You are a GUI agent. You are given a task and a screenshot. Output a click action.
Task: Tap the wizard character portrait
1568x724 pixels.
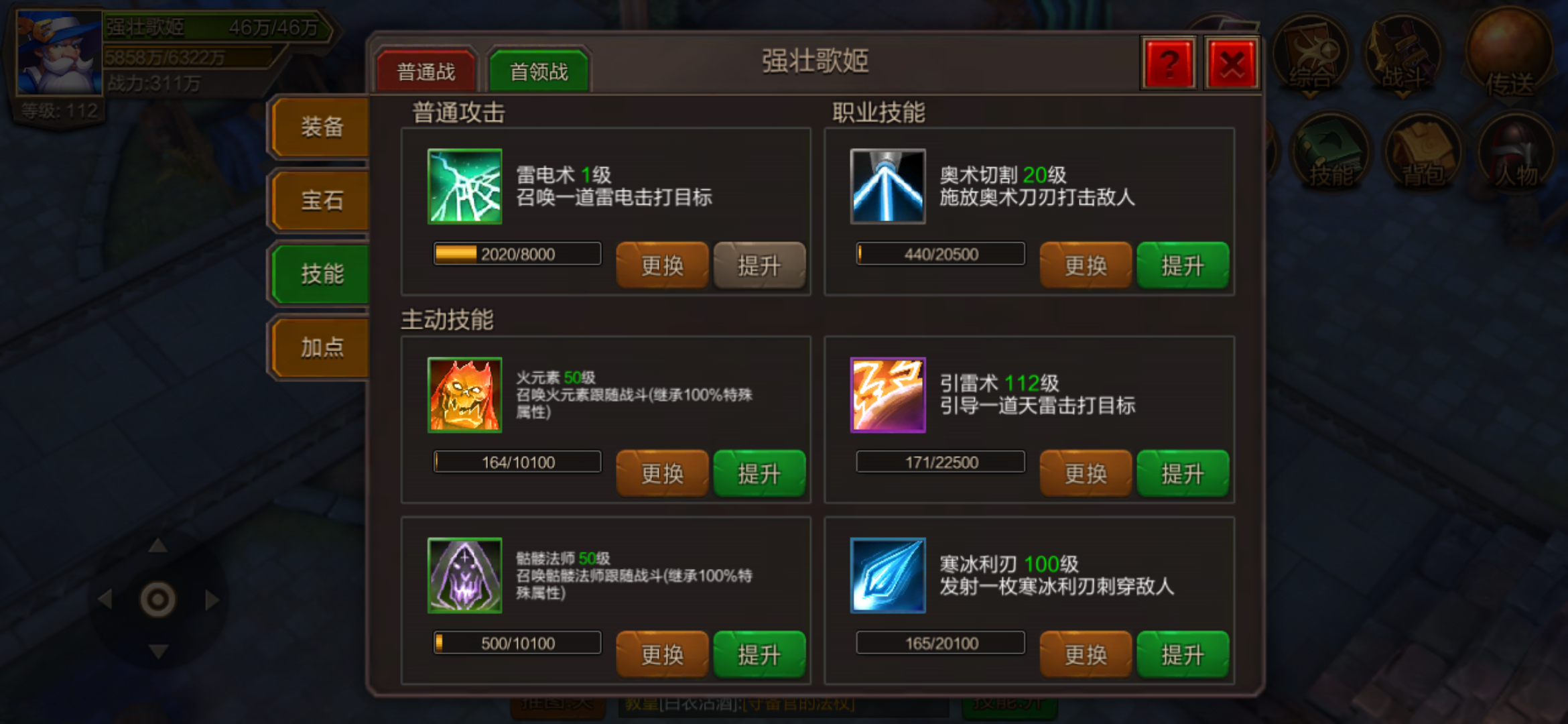(58, 52)
